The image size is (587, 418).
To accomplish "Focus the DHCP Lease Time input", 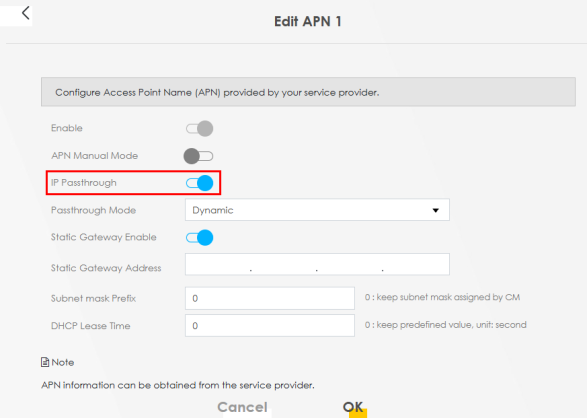I will coord(270,326).
